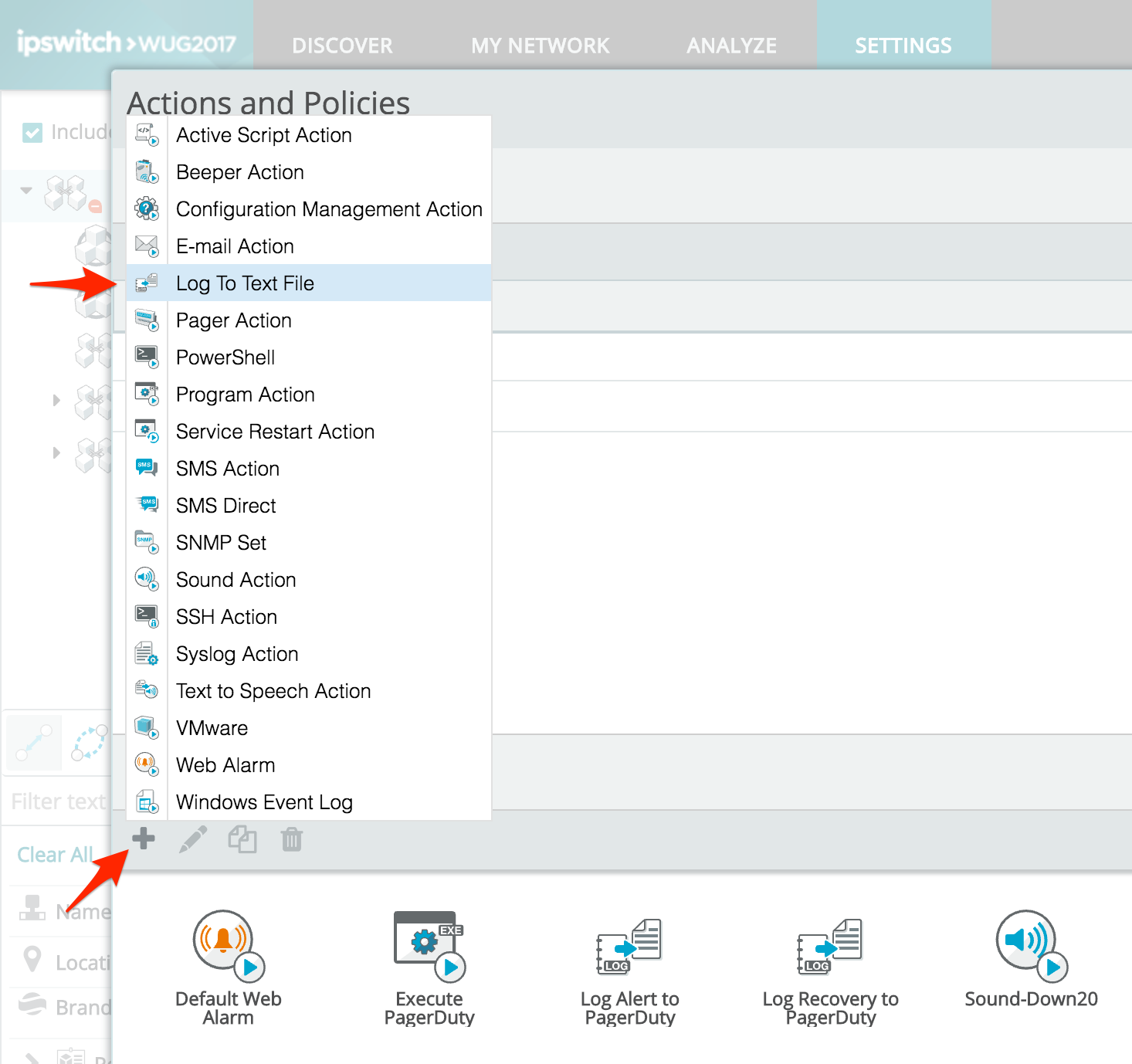Viewport: 1132px width, 1064px height.
Task: Click the copy action icon
Action: click(x=242, y=839)
